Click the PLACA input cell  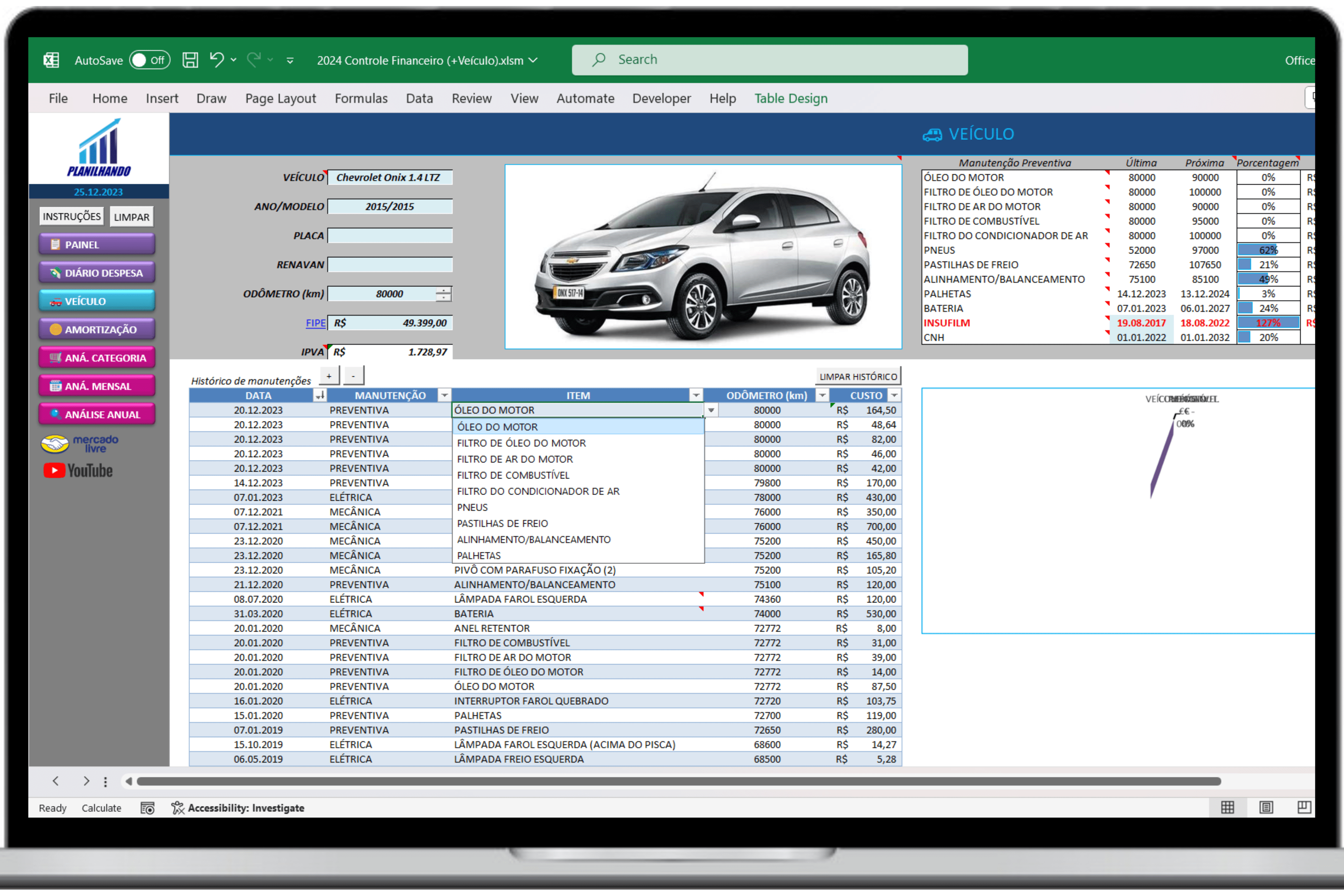click(390, 235)
